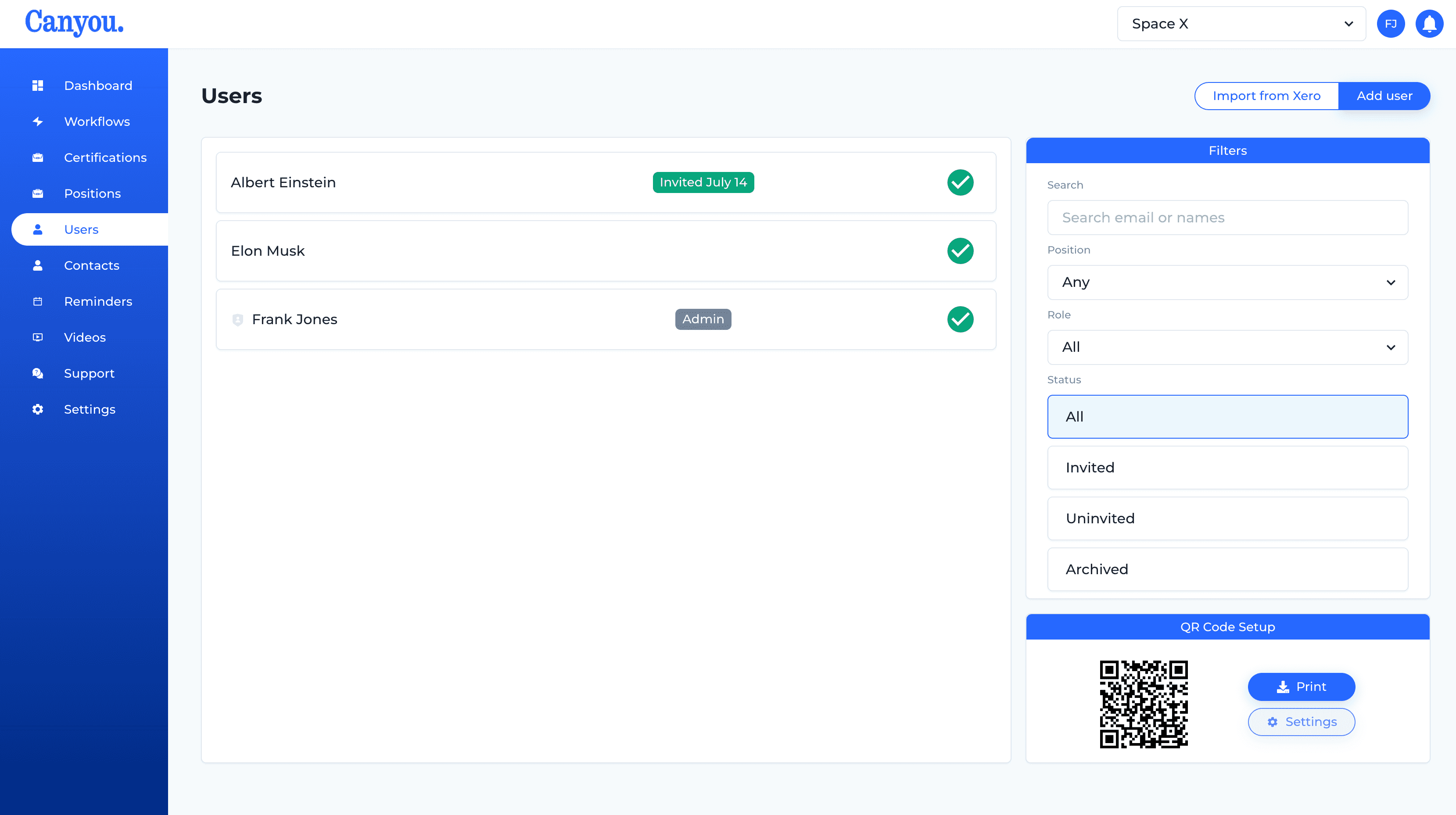Image resolution: width=1456 pixels, height=815 pixels.
Task: Click the Certifications sidebar icon
Action: coord(37,157)
